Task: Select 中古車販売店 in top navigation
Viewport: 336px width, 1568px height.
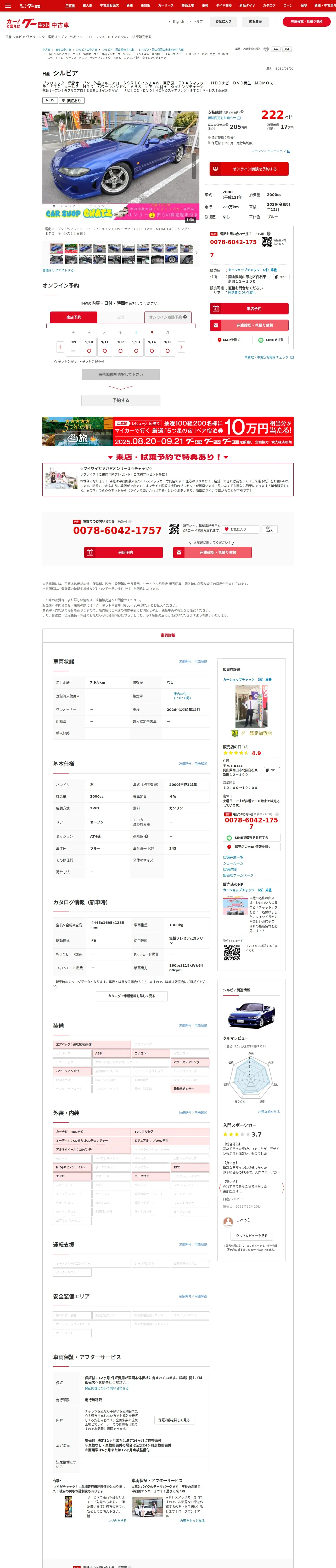Action: tap(109, 5)
